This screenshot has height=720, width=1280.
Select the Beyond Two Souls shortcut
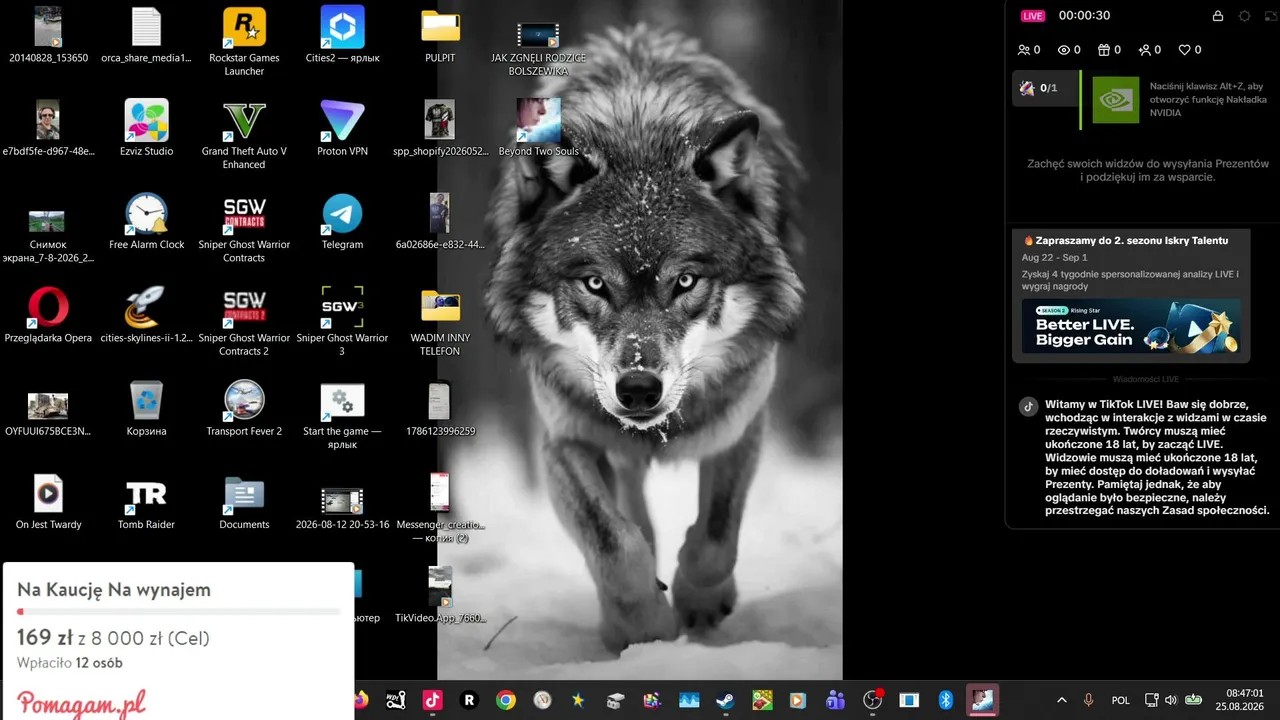(538, 128)
